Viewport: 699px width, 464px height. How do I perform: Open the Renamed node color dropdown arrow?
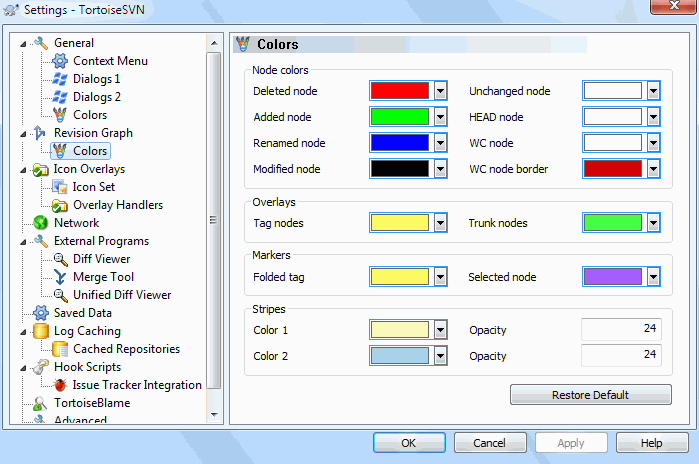(x=440, y=143)
